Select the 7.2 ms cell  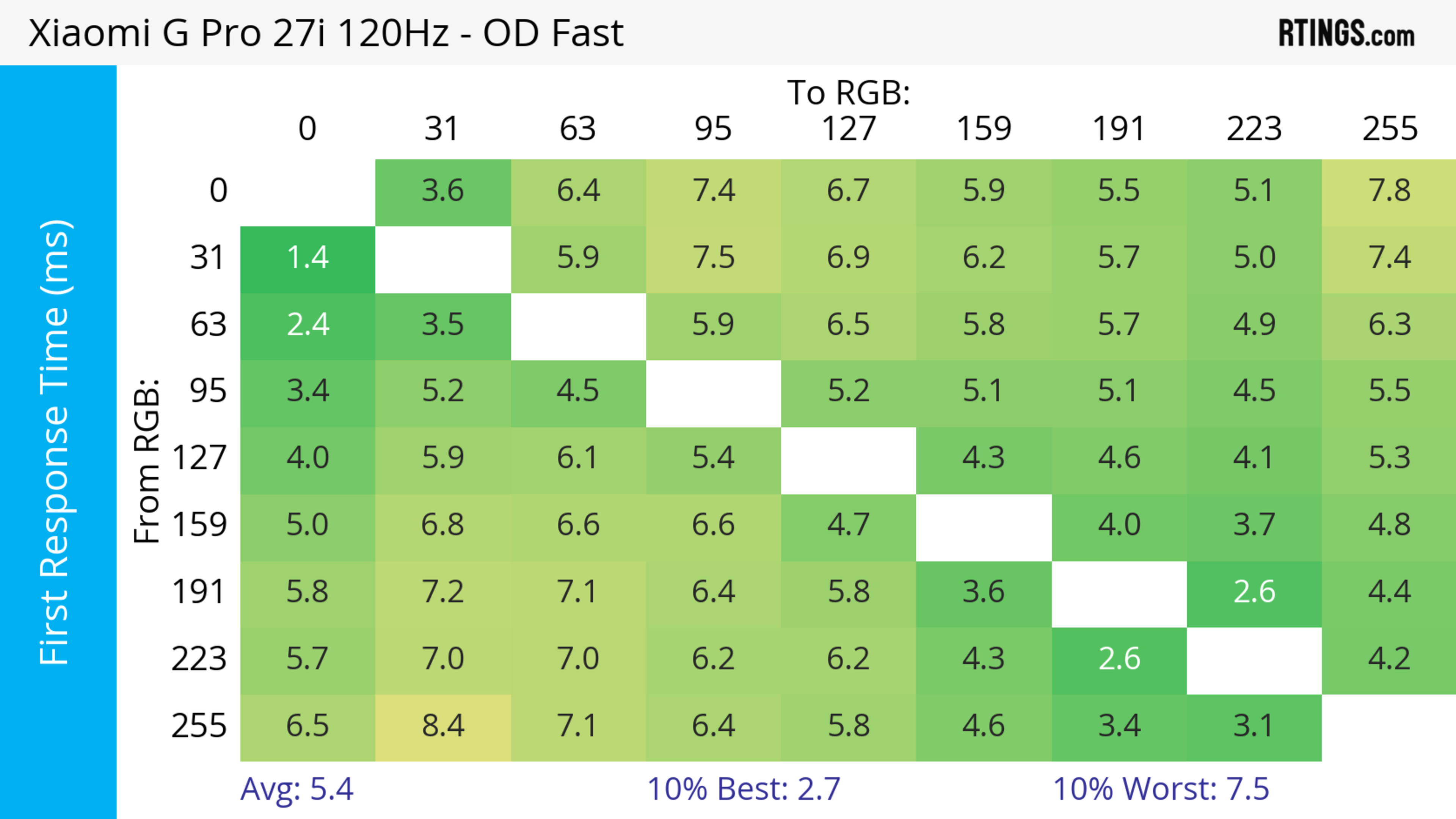[442, 592]
